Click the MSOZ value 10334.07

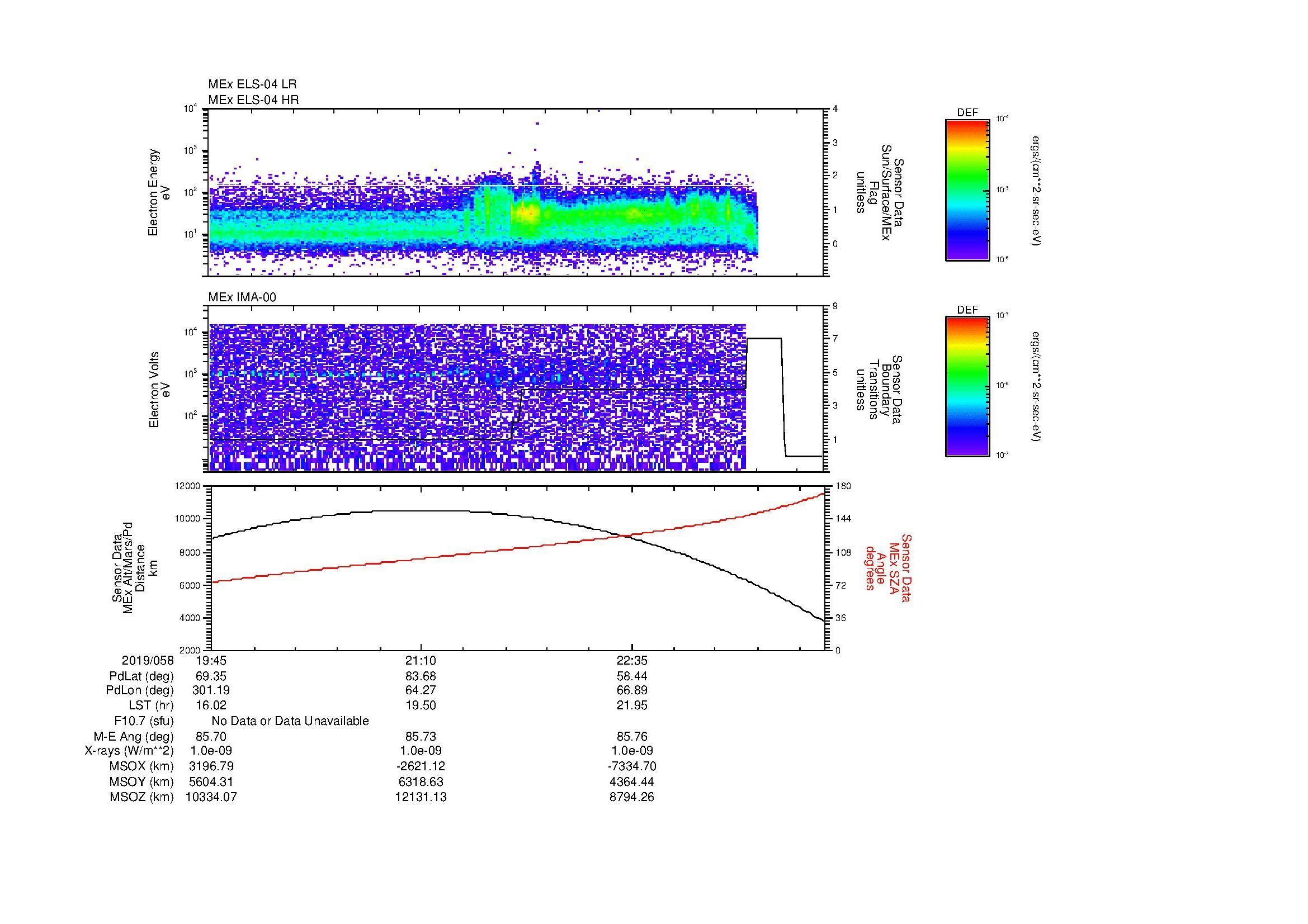(x=211, y=797)
